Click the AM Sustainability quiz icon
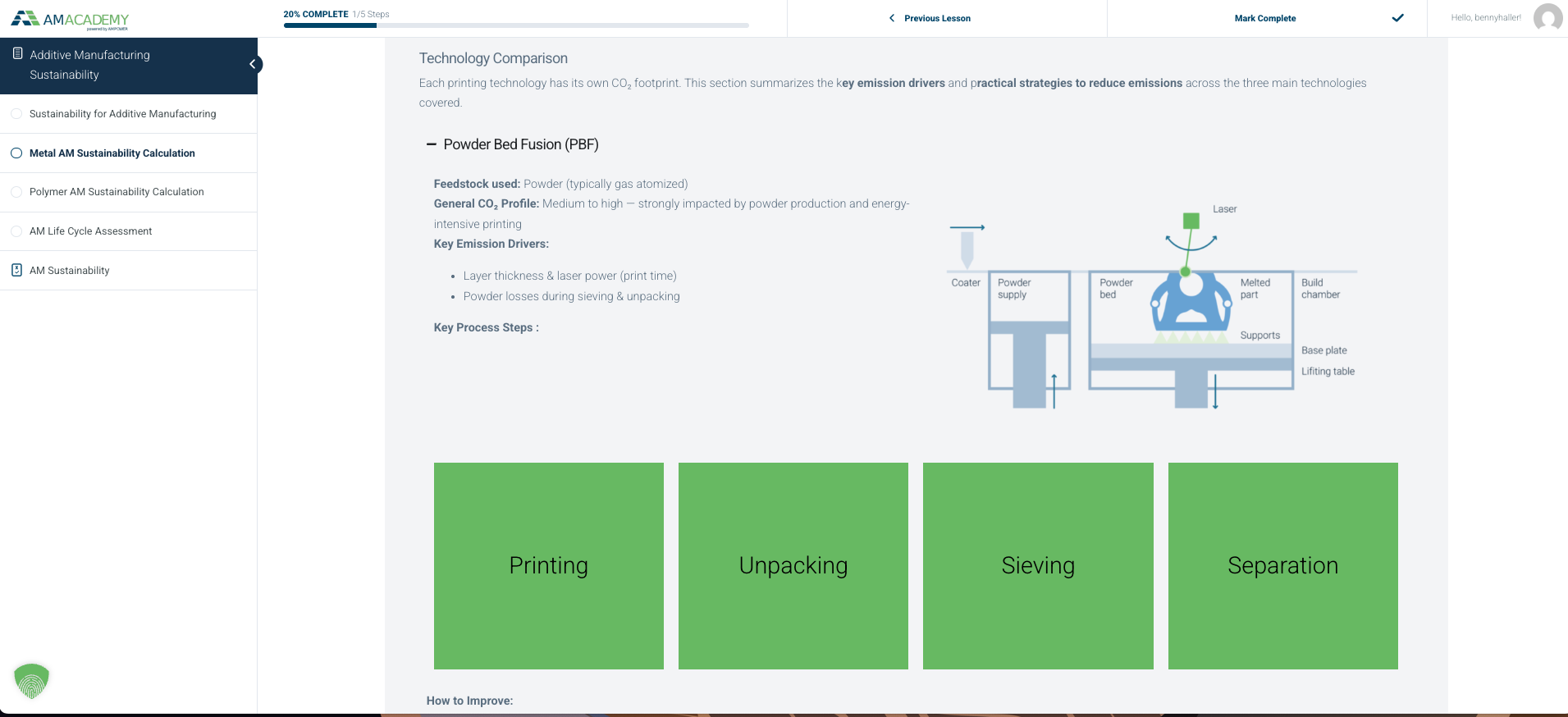1568x717 pixels. pos(16,270)
